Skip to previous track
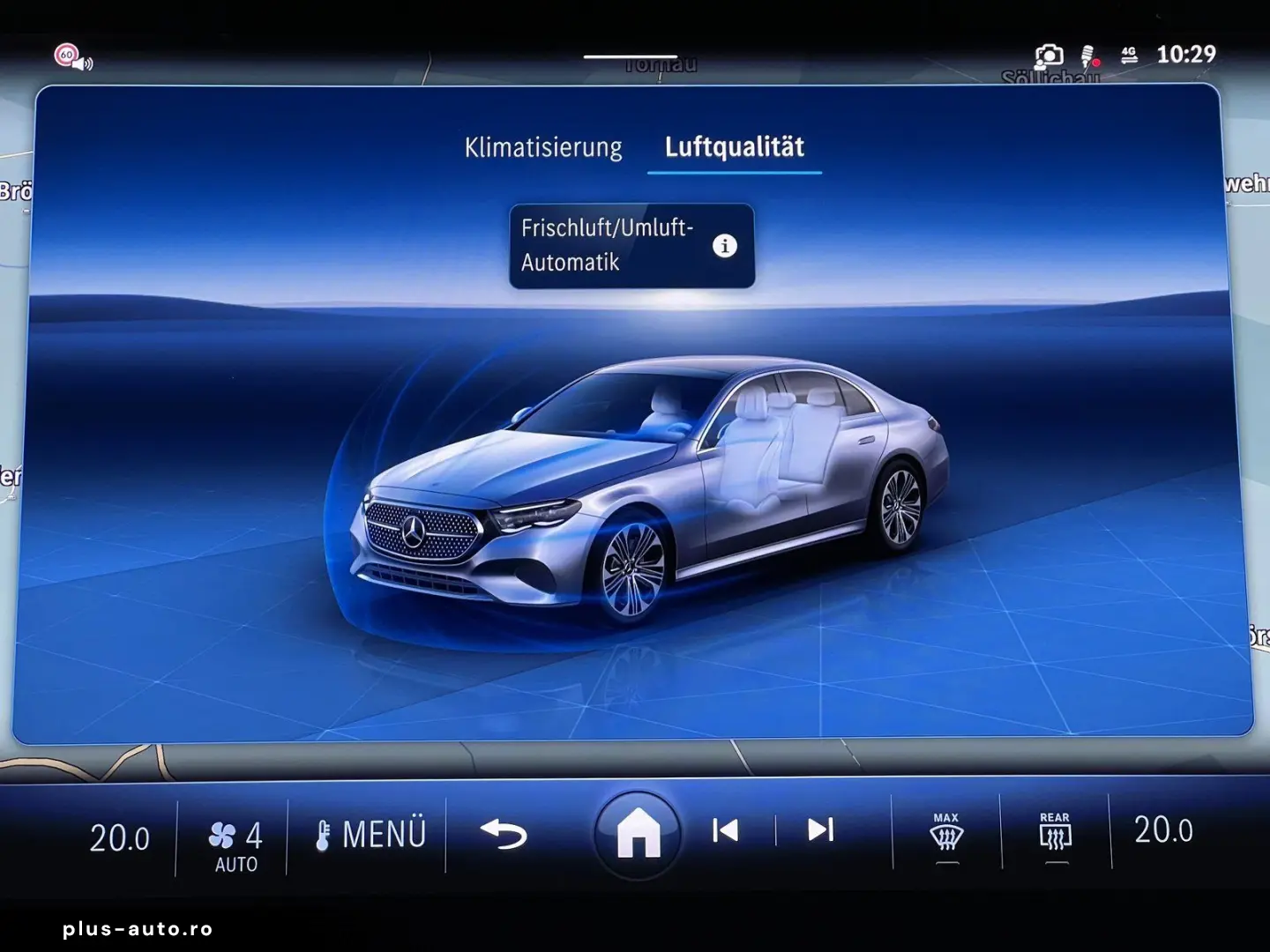This screenshot has height=952, width=1270. coord(725,830)
